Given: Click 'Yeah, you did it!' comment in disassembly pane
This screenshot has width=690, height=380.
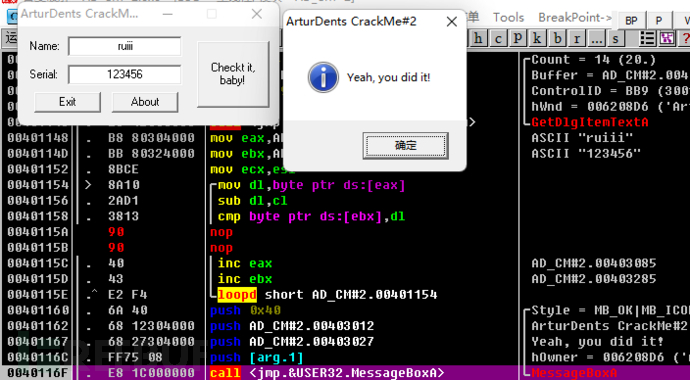Looking at the screenshot, I should point(598,342).
